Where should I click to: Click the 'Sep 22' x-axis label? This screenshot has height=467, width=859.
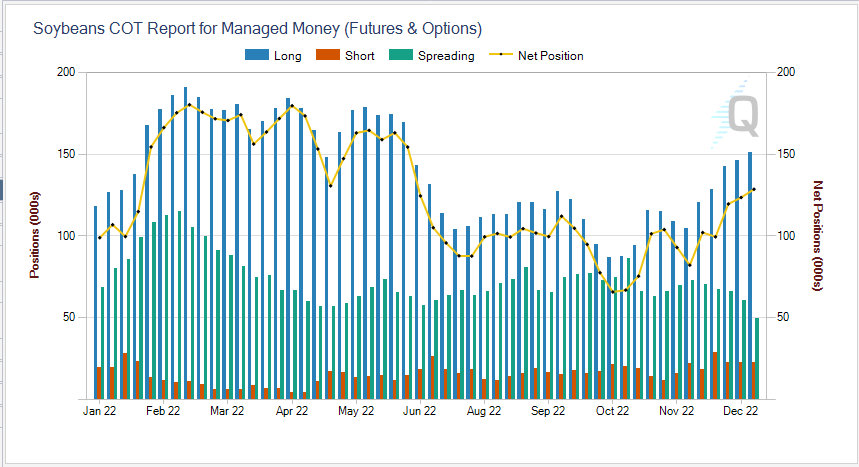[x=548, y=411]
